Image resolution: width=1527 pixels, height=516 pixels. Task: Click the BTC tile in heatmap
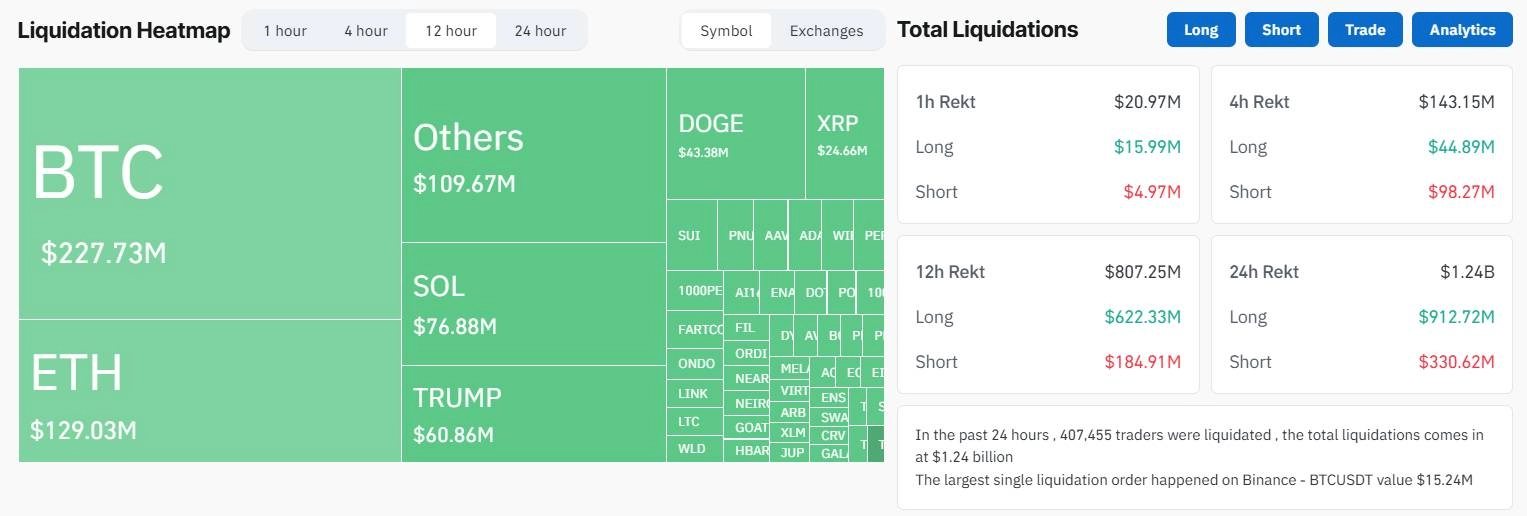tap(210, 194)
